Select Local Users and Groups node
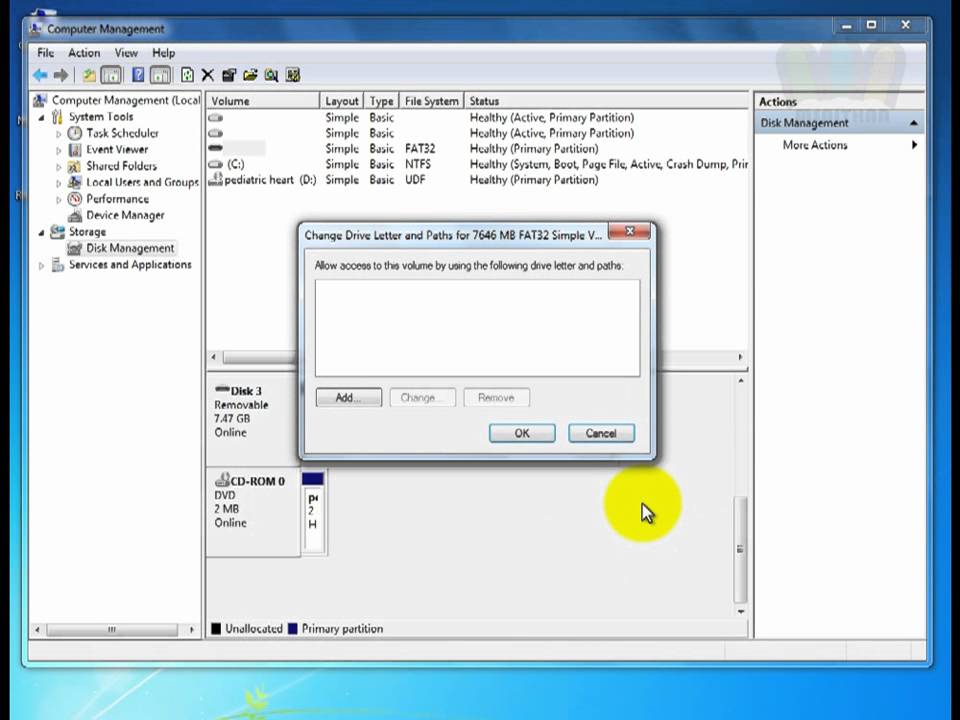The width and height of the screenshot is (960, 720). tap(142, 182)
